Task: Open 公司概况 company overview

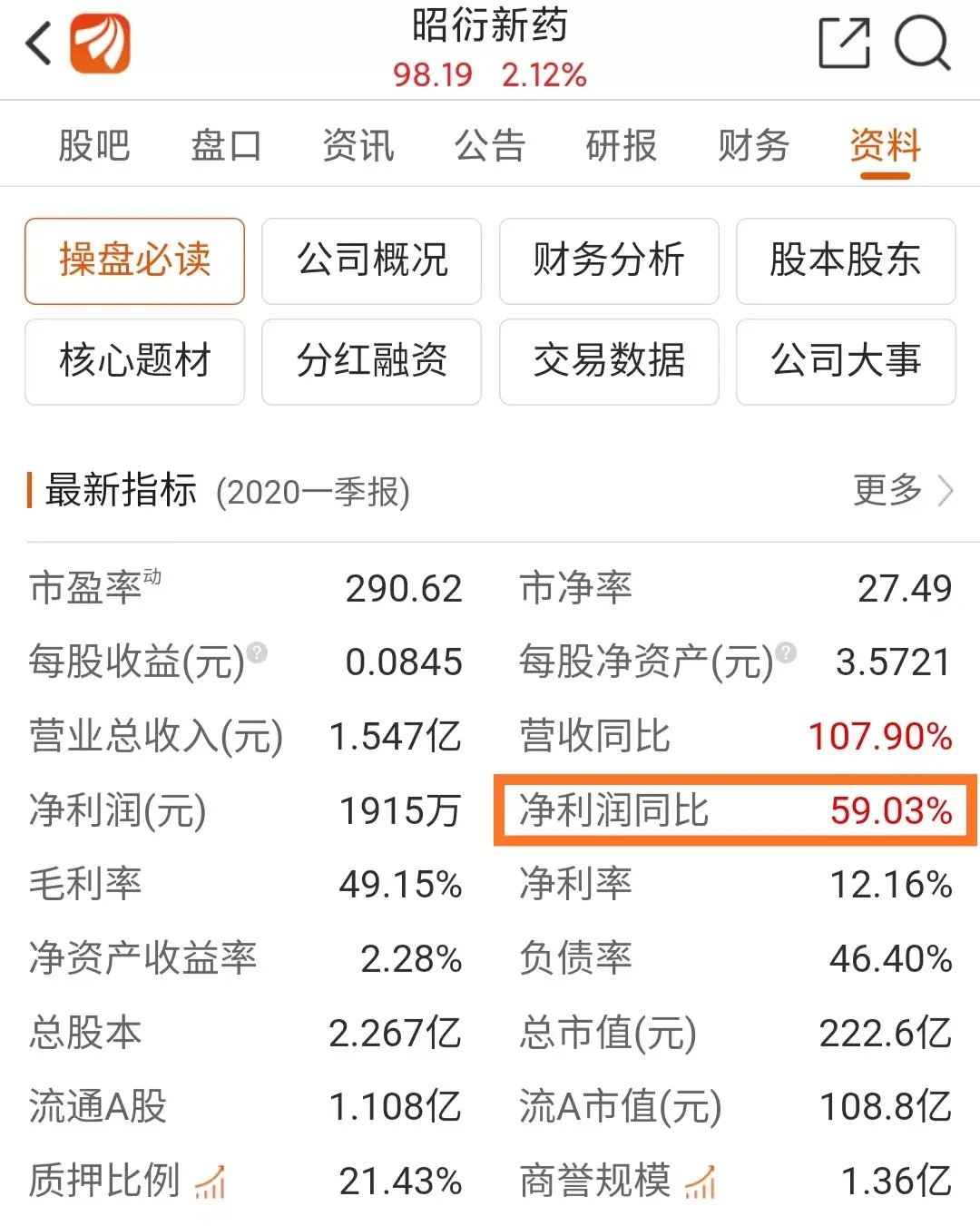Action: (371, 261)
